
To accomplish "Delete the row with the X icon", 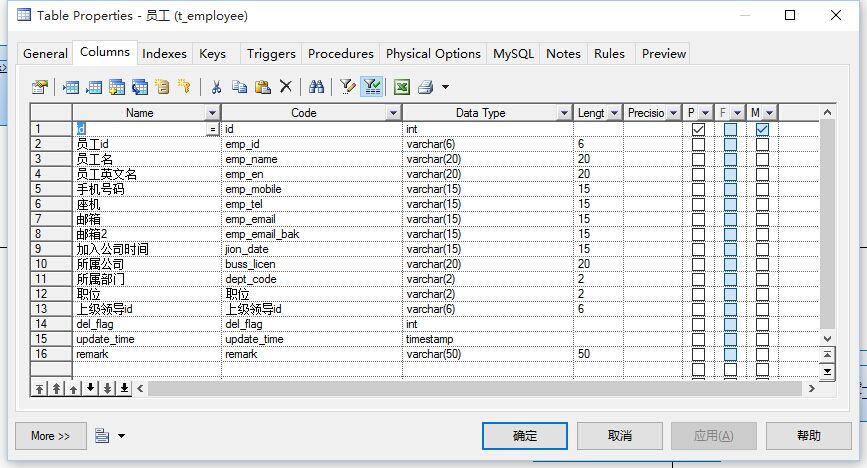I will coord(285,86).
